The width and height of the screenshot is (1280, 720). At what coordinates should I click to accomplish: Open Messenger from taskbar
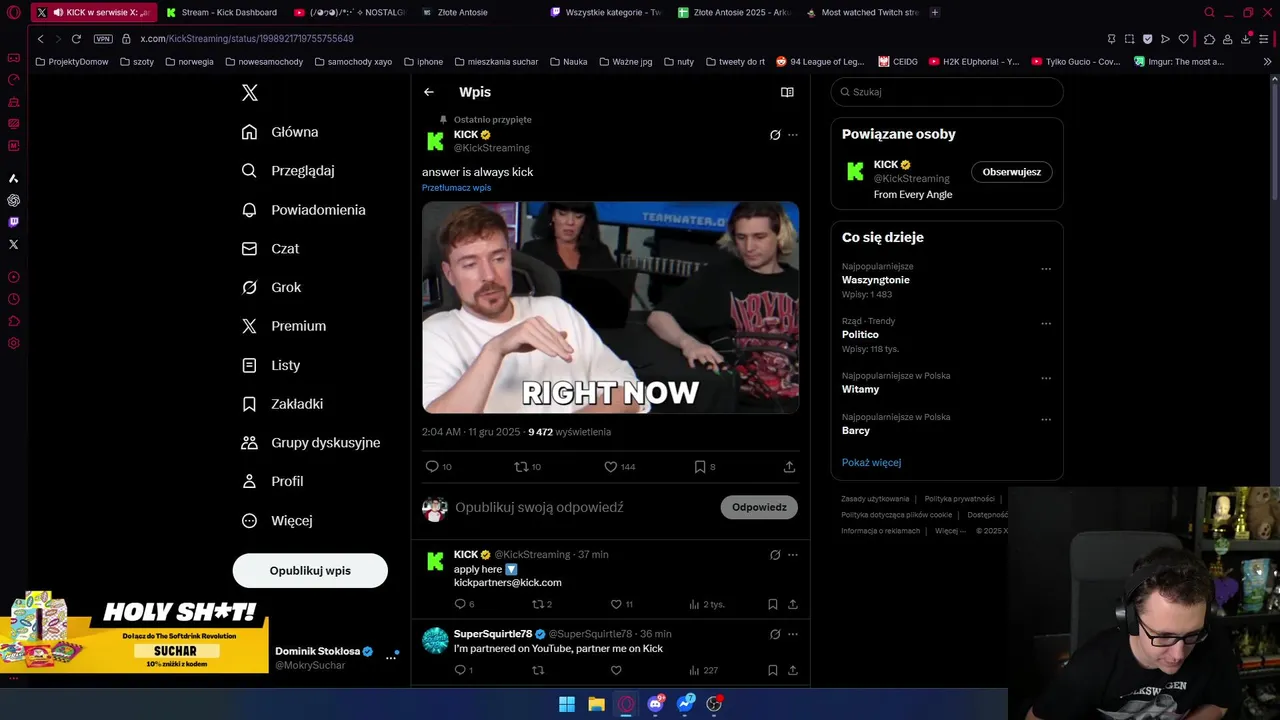tap(685, 704)
